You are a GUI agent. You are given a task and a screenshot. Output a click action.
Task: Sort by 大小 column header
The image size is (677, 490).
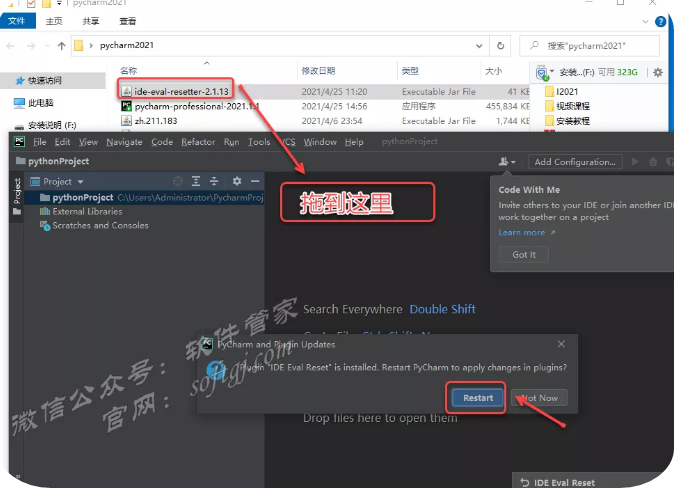[494, 71]
